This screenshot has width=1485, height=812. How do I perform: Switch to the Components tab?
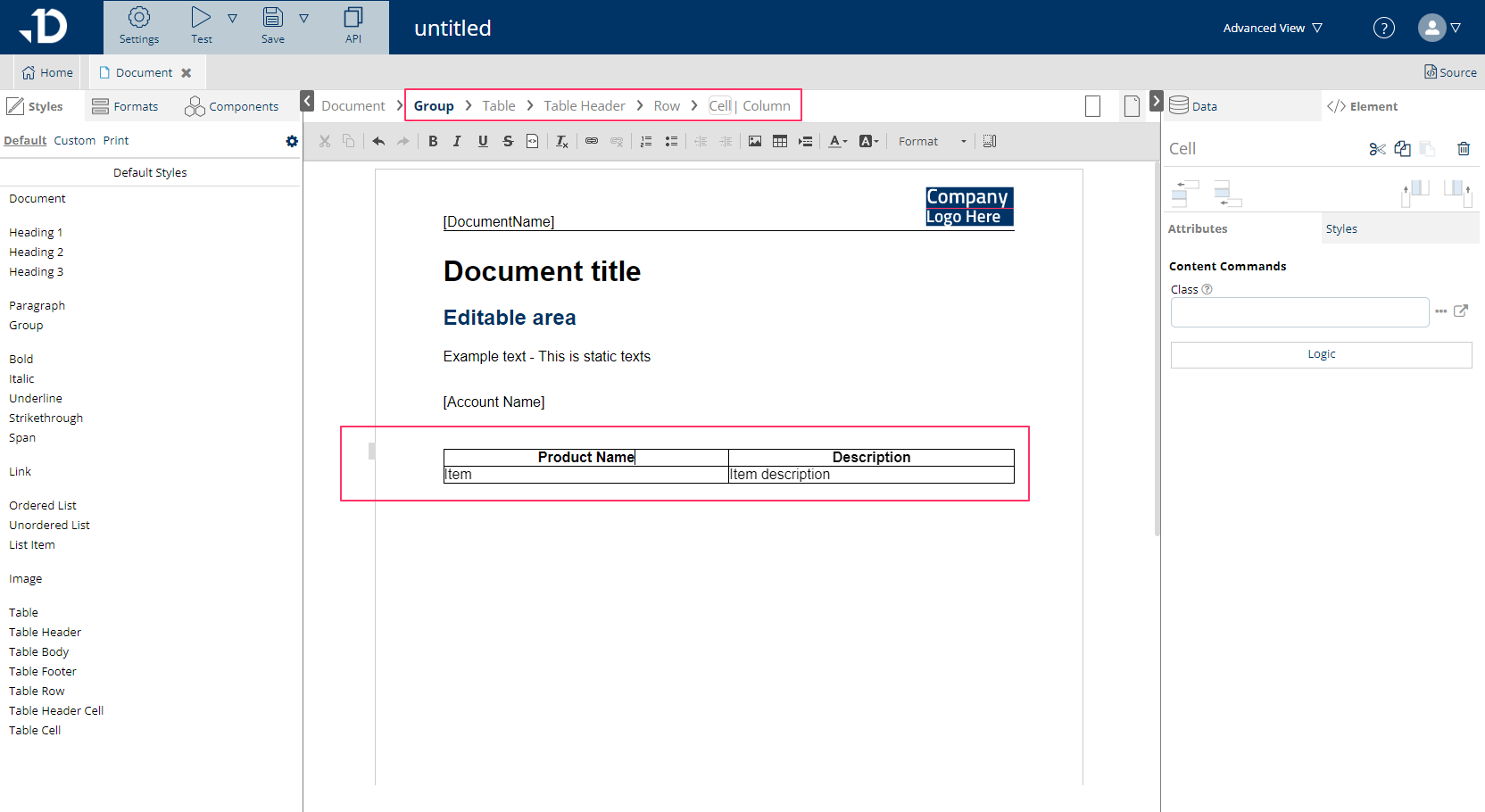pos(232,106)
